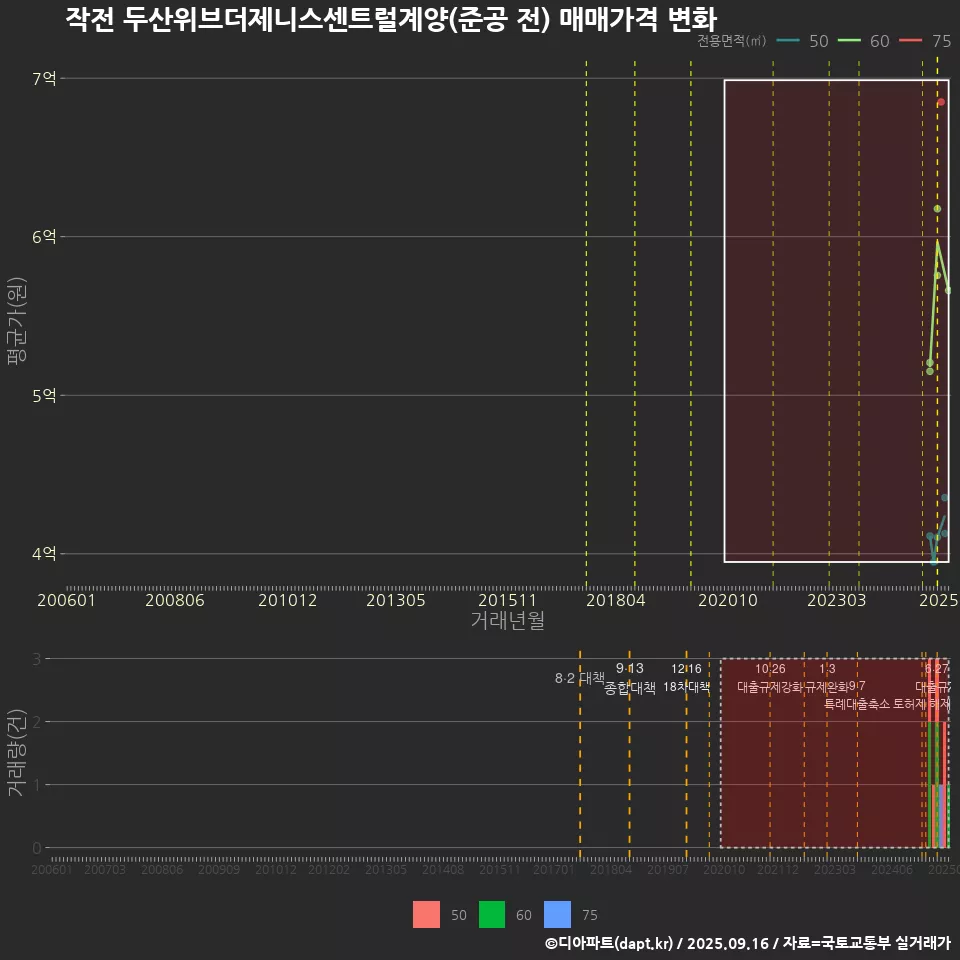This screenshot has height=960, width=960.
Task: Click the '평균가(원)' axis title
Action: tap(17, 321)
